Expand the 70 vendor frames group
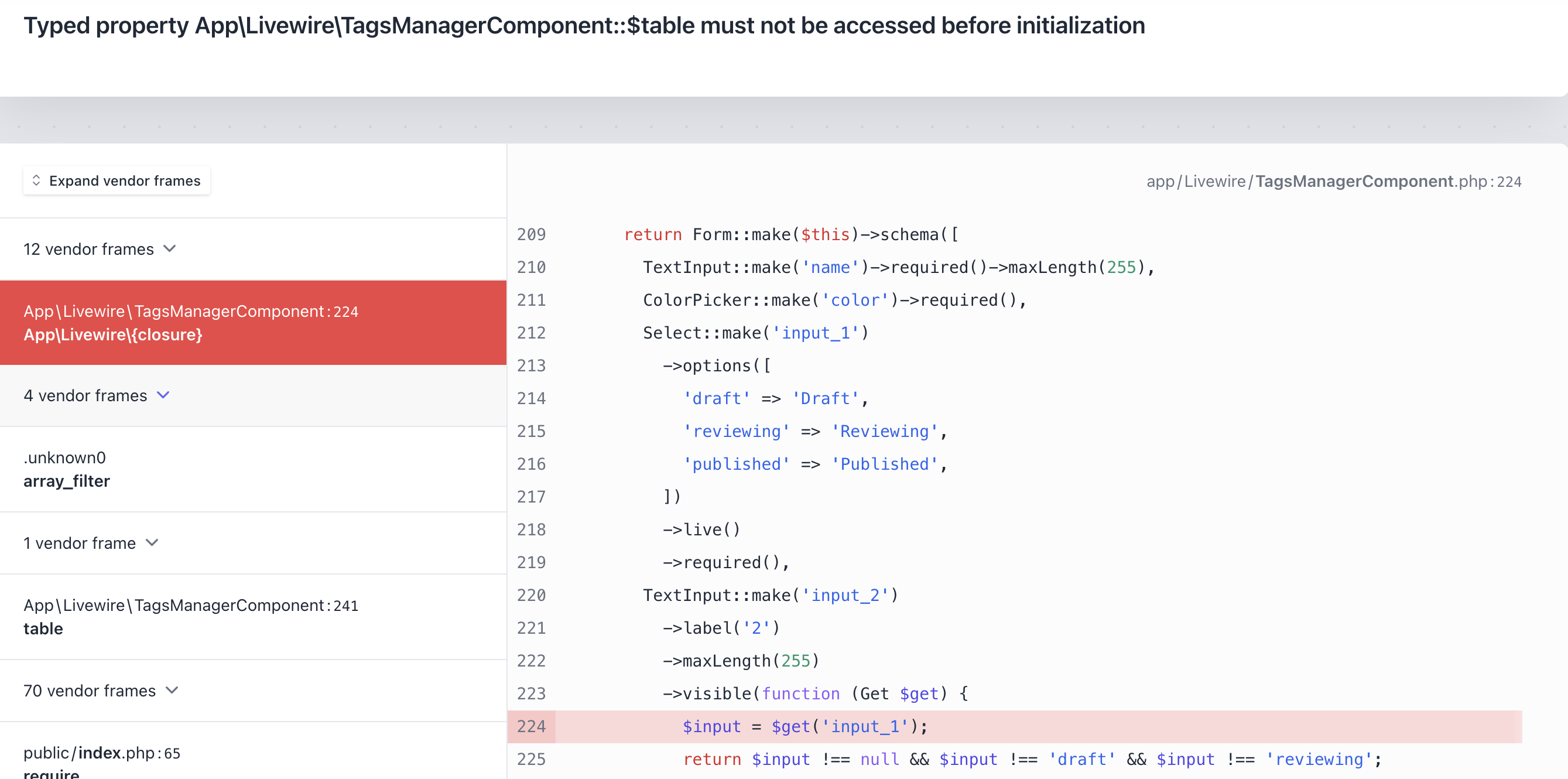 pos(253,691)
